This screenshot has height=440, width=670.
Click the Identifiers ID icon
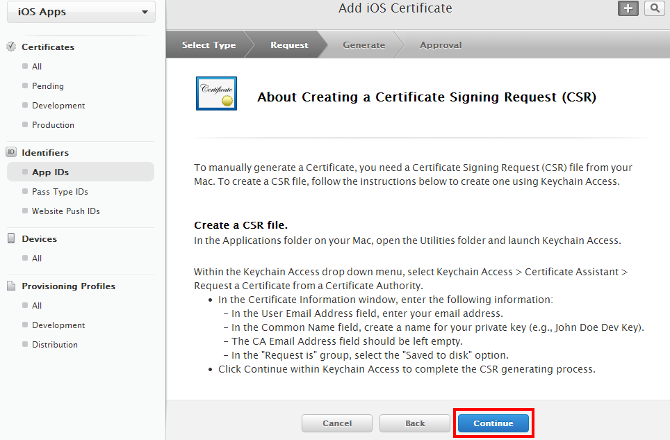(x=11, y=152)
